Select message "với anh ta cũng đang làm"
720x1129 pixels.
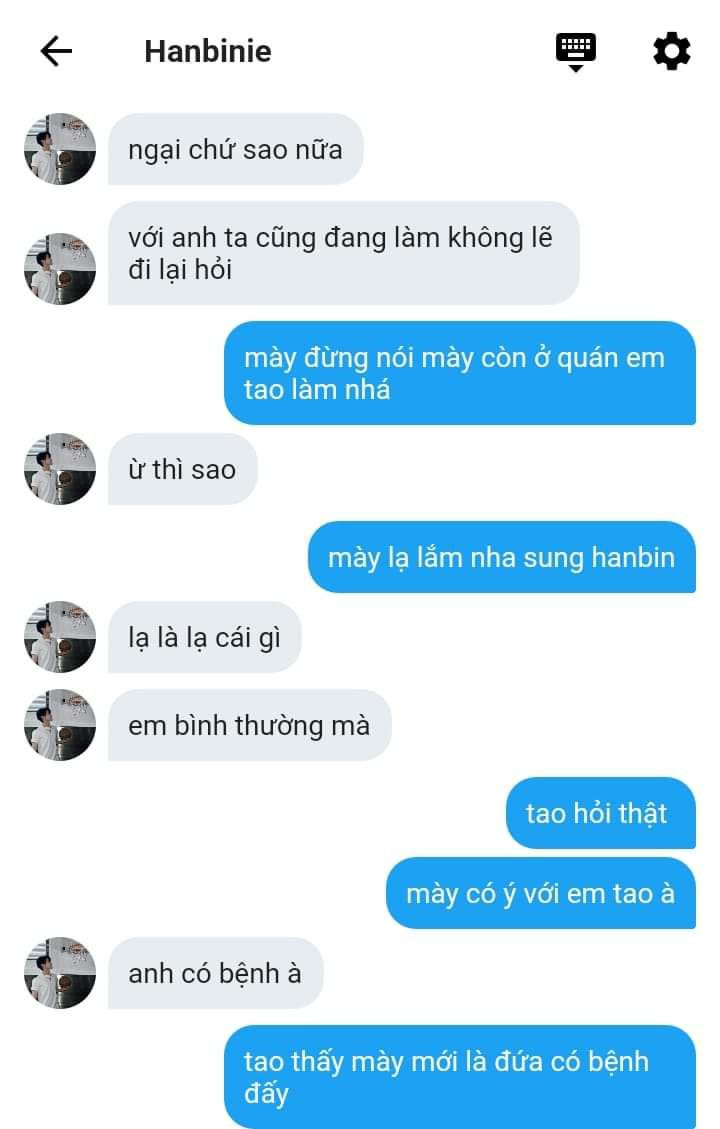343,253
